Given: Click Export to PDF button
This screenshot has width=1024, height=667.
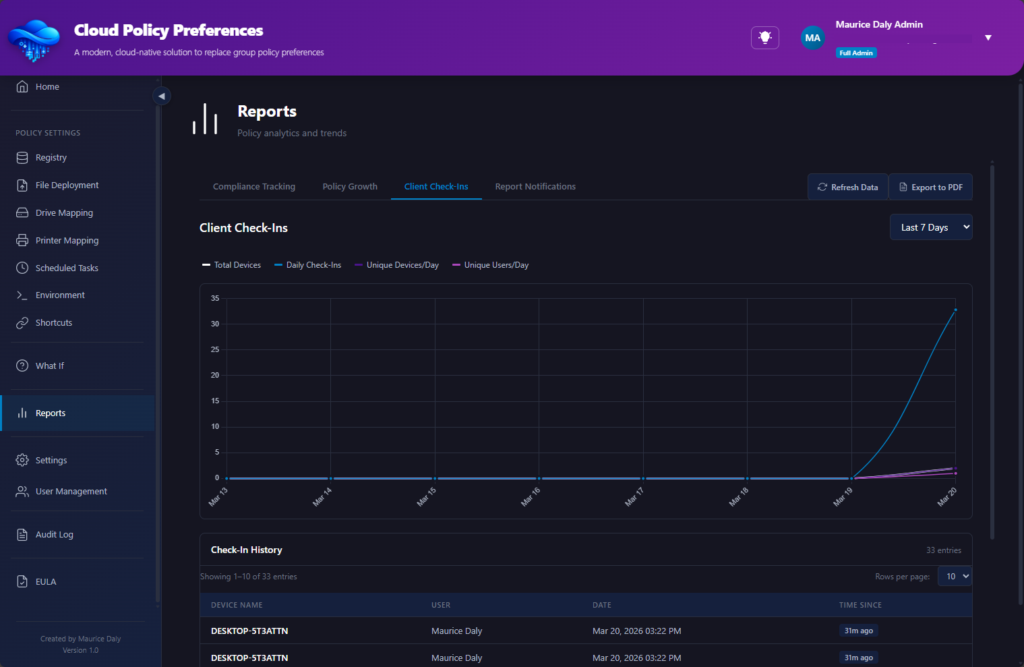Looking at the screenshot, I should (x=930, y=187).
